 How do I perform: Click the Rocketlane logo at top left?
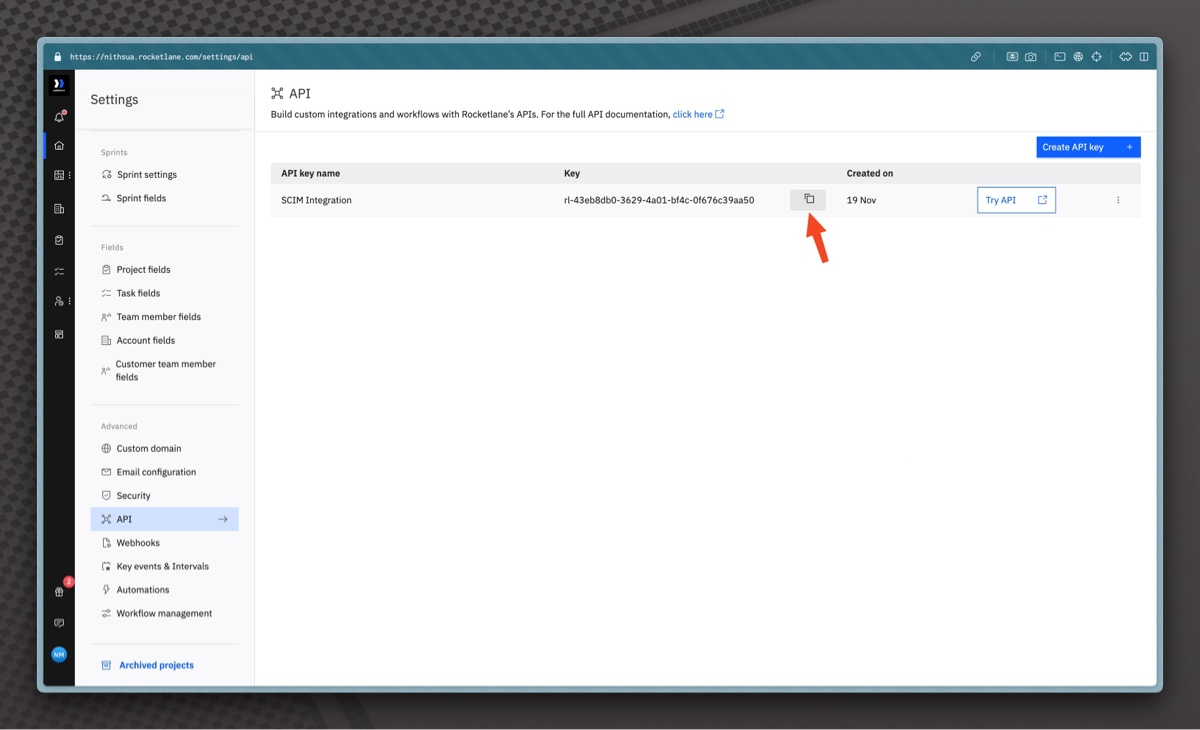click(x=59, y=85)
